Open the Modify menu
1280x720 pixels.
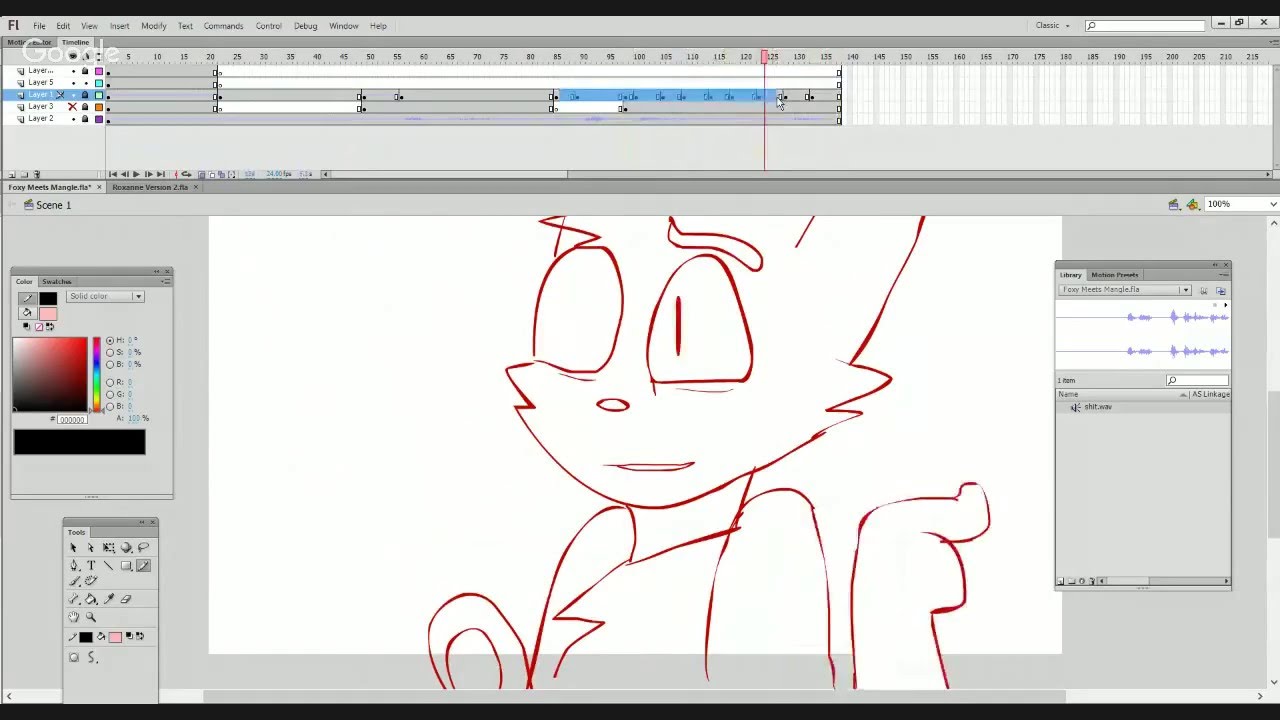[154, 26]
